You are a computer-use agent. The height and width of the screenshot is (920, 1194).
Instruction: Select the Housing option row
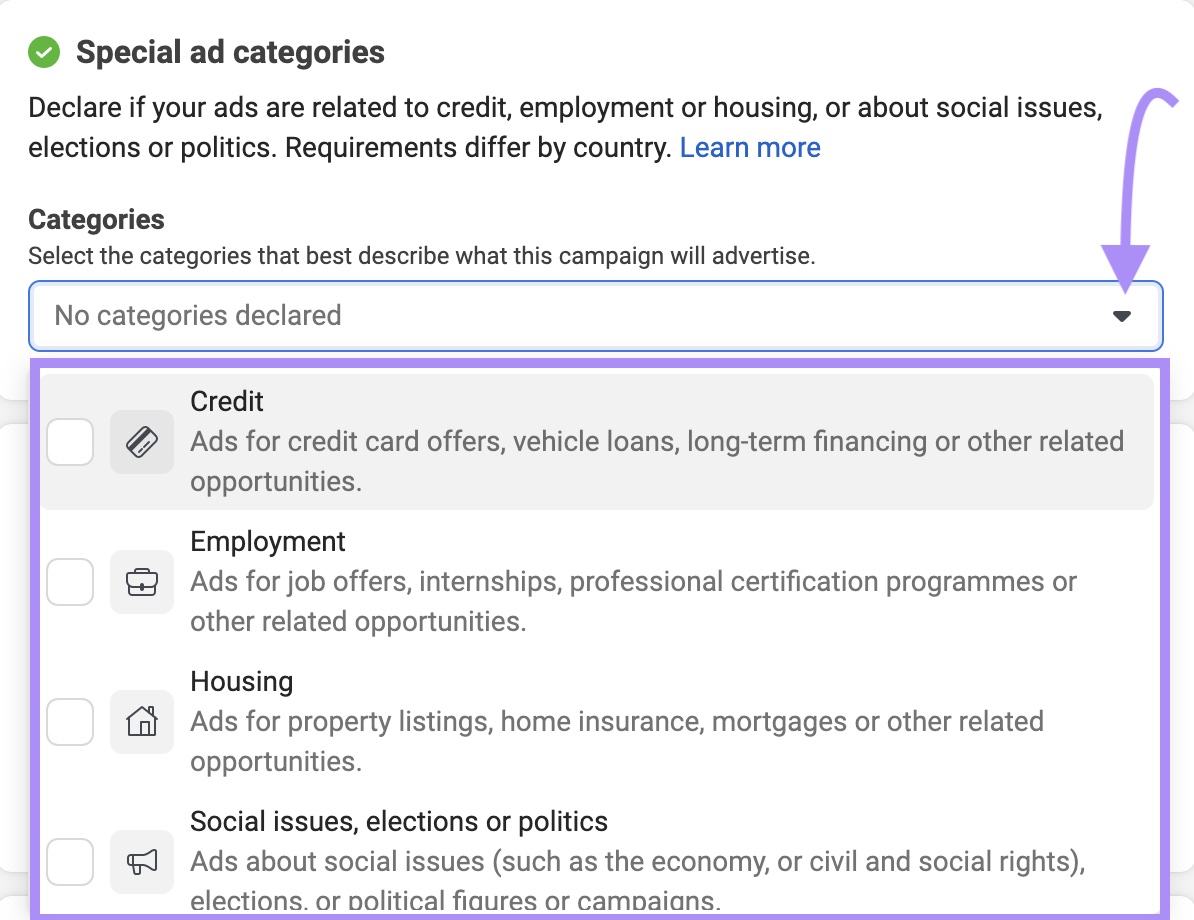(x=600, y=721)
